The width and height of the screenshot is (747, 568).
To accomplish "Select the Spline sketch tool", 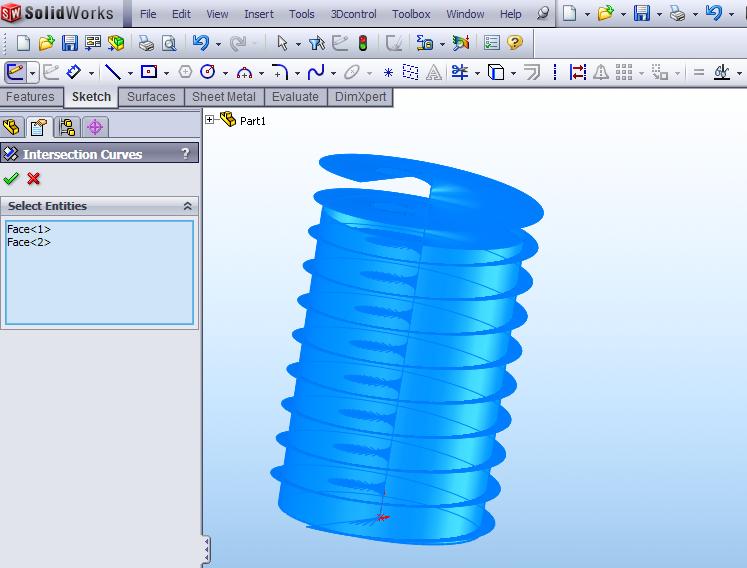I will click(316, 72).
